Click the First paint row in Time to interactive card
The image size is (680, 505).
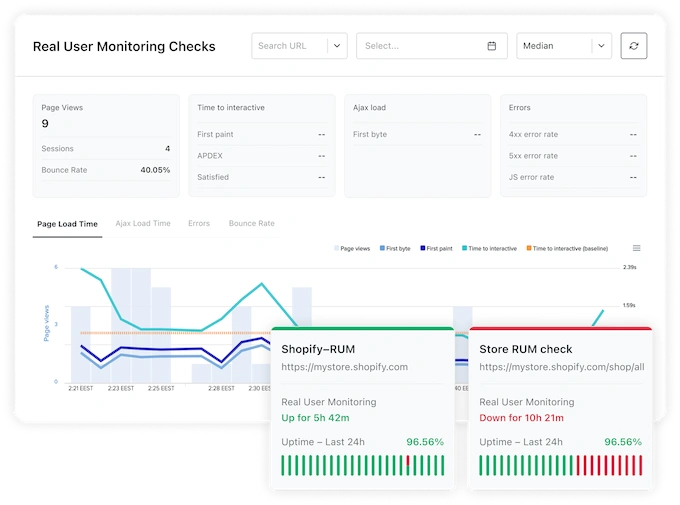[261, 134]
